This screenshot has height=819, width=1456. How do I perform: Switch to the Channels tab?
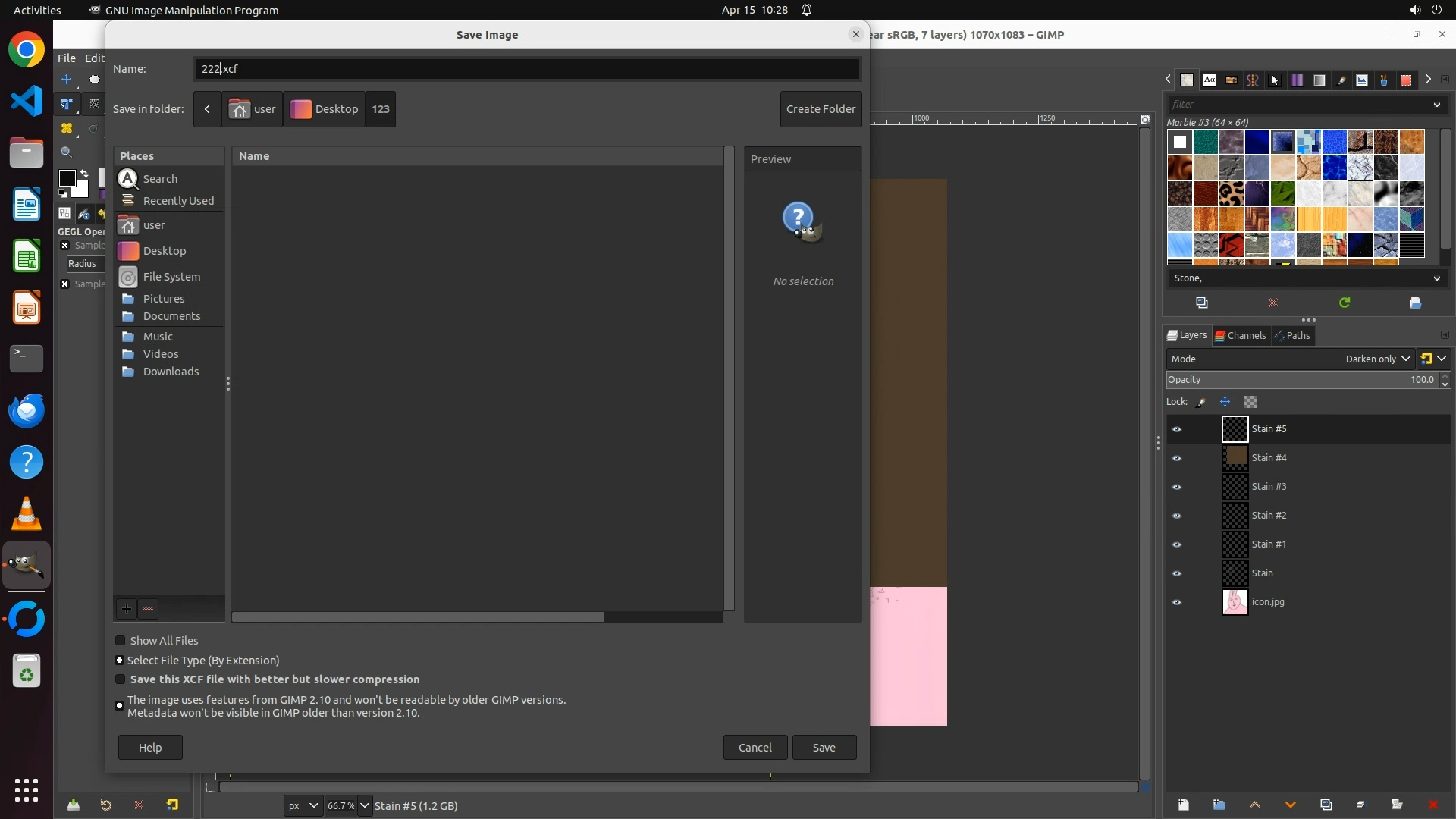[1240, 335]
